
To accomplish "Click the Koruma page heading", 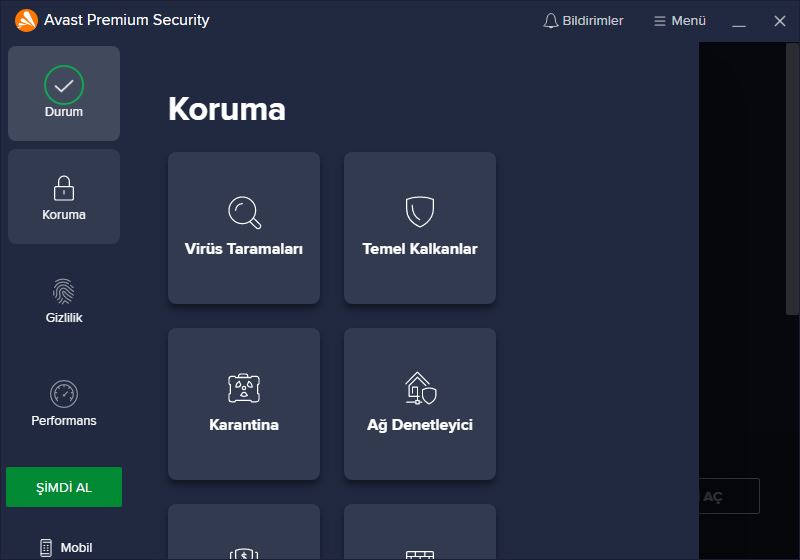I will (x=227, y=109).
